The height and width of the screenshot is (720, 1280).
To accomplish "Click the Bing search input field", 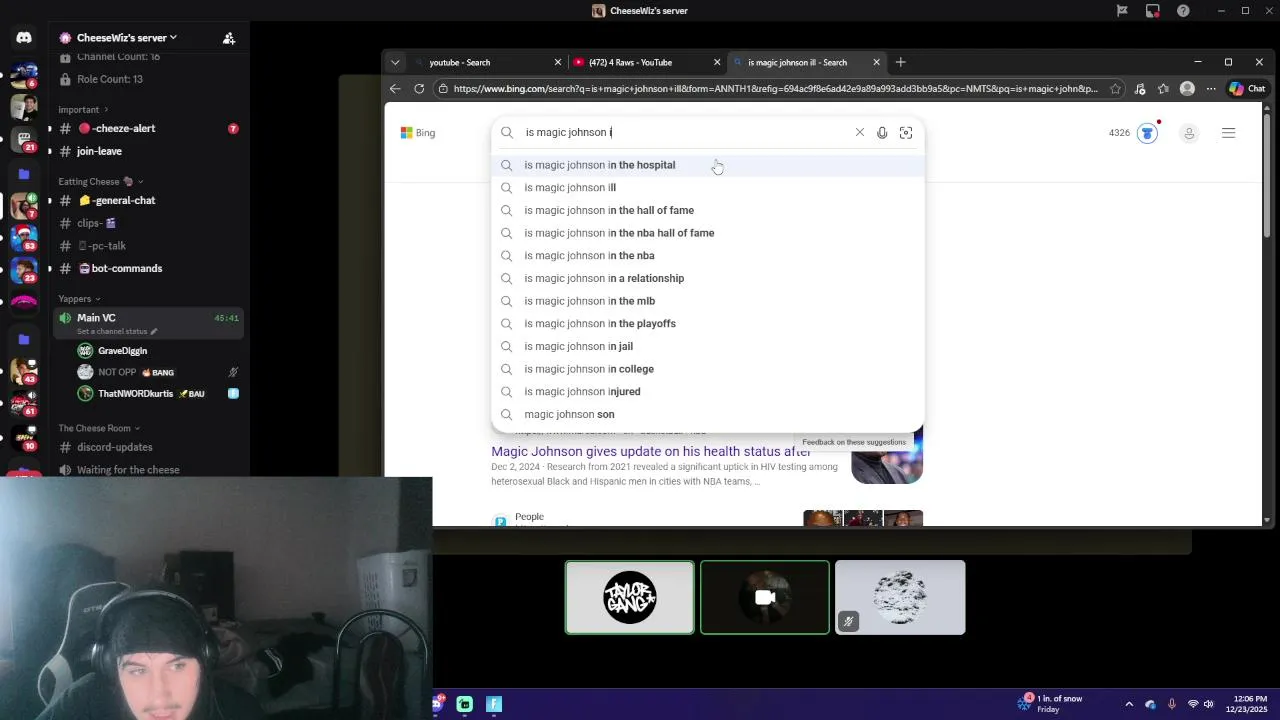I will click(685, 132).
